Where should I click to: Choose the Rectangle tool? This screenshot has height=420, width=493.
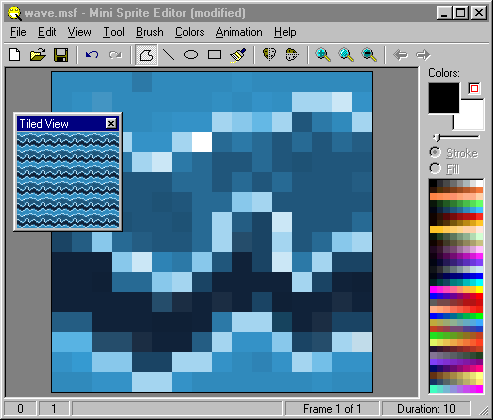pos(214,55)
